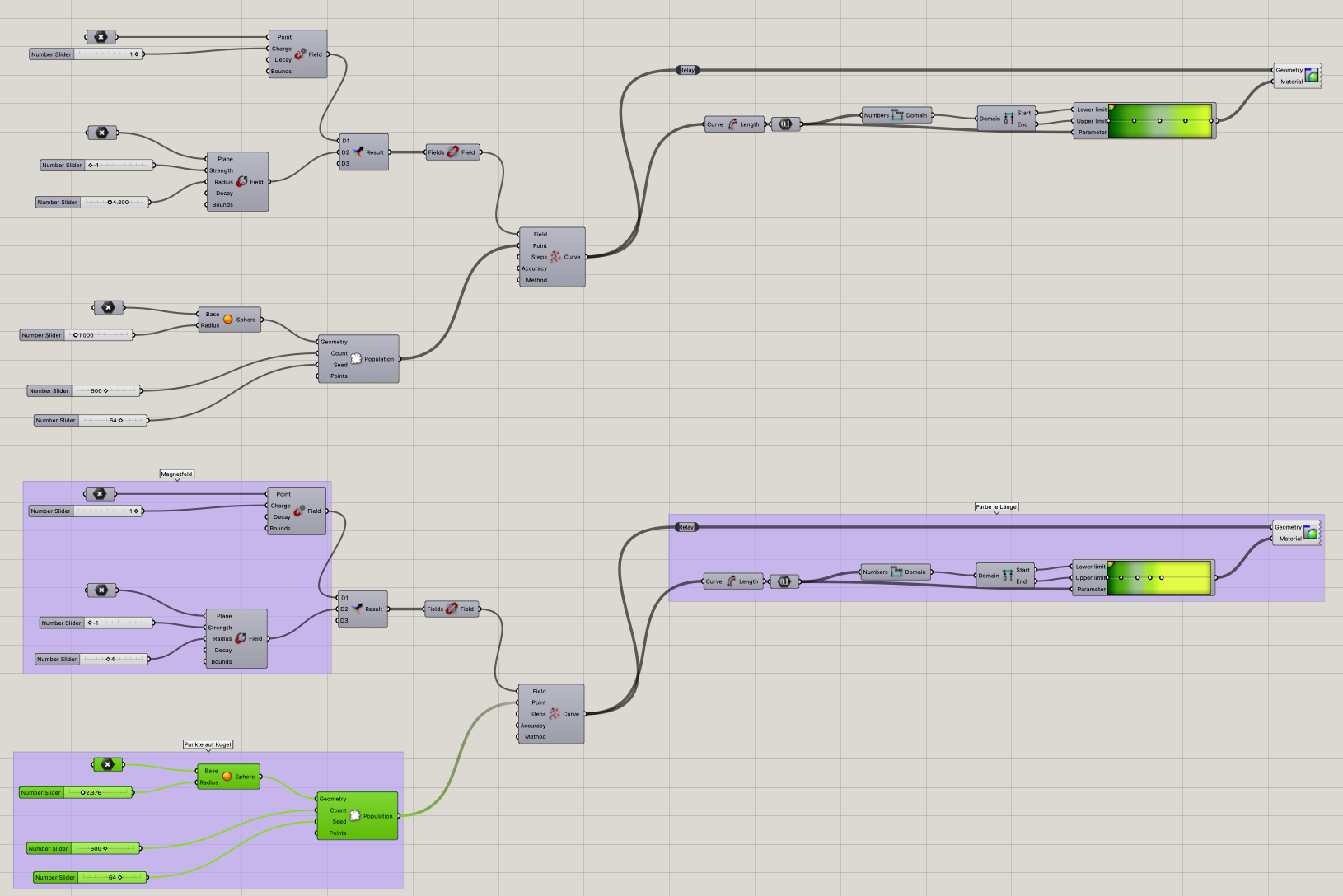1343x896 pixels.
Task: Click the orange Sphere component icon
Action: pyautogui.click(x=228, y=320)
